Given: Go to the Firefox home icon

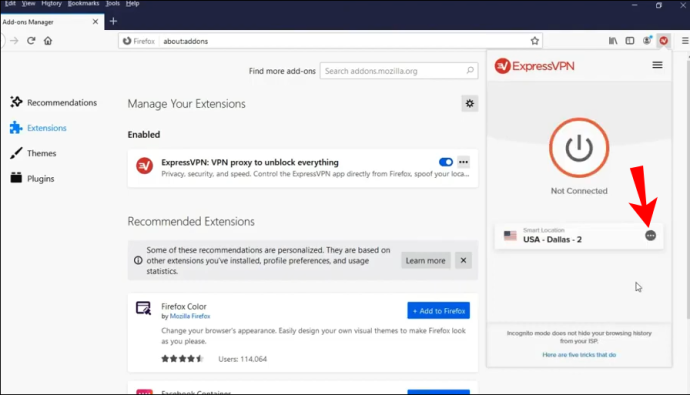Looking at the screenshot, I should pyautogui.click(x=48, y=41).
